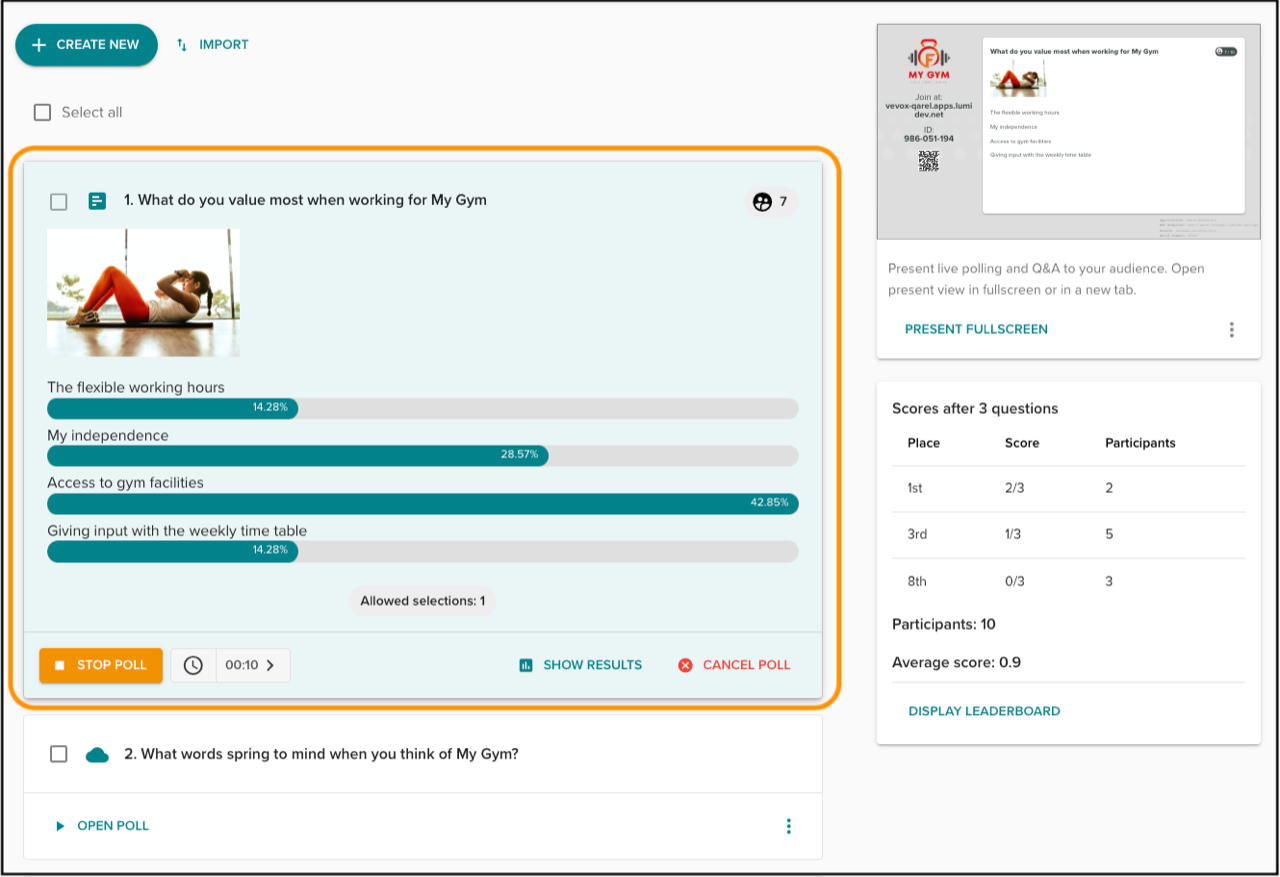Click the survey icon beside question 1

coord(96,200)
